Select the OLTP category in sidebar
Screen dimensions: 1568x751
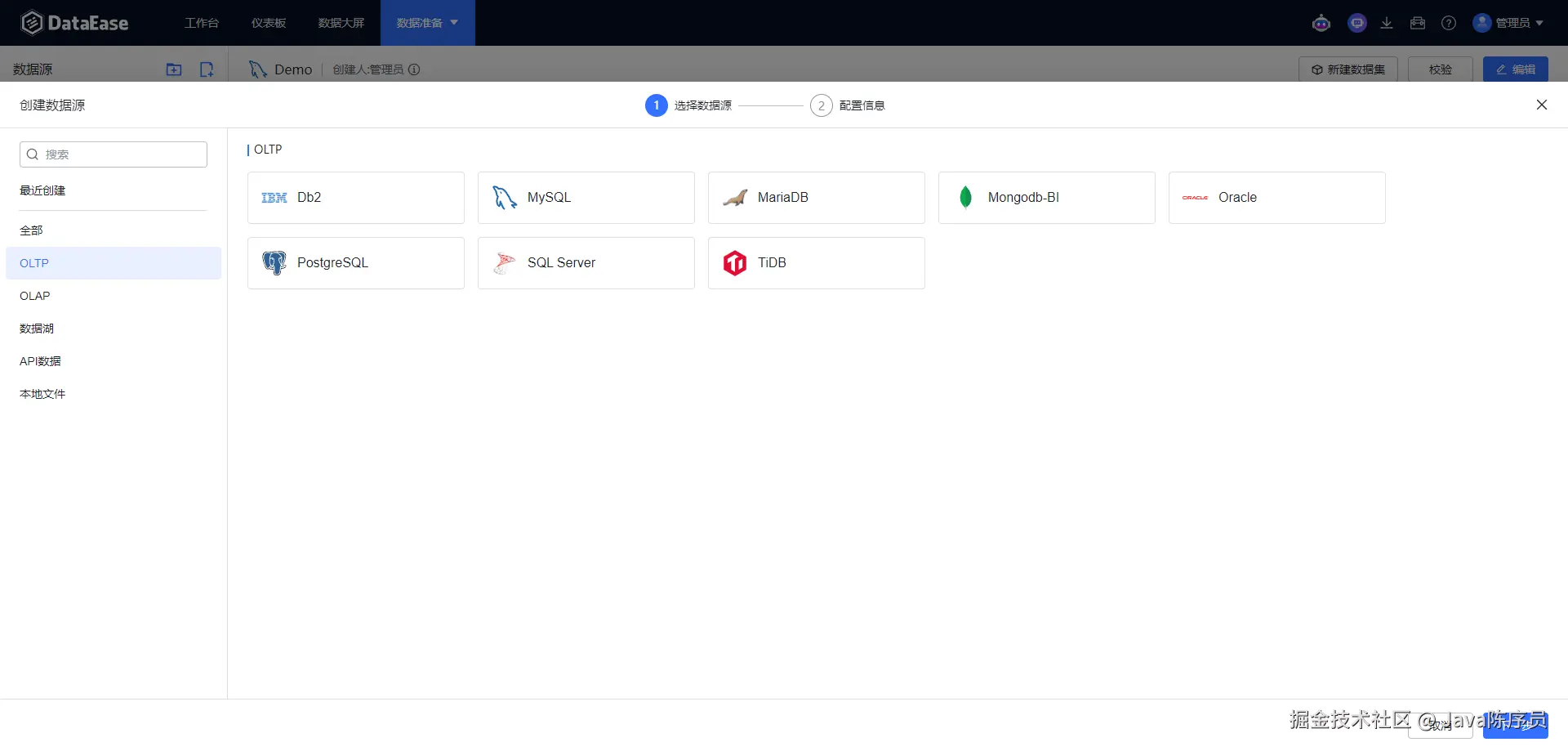click(114, 263)
